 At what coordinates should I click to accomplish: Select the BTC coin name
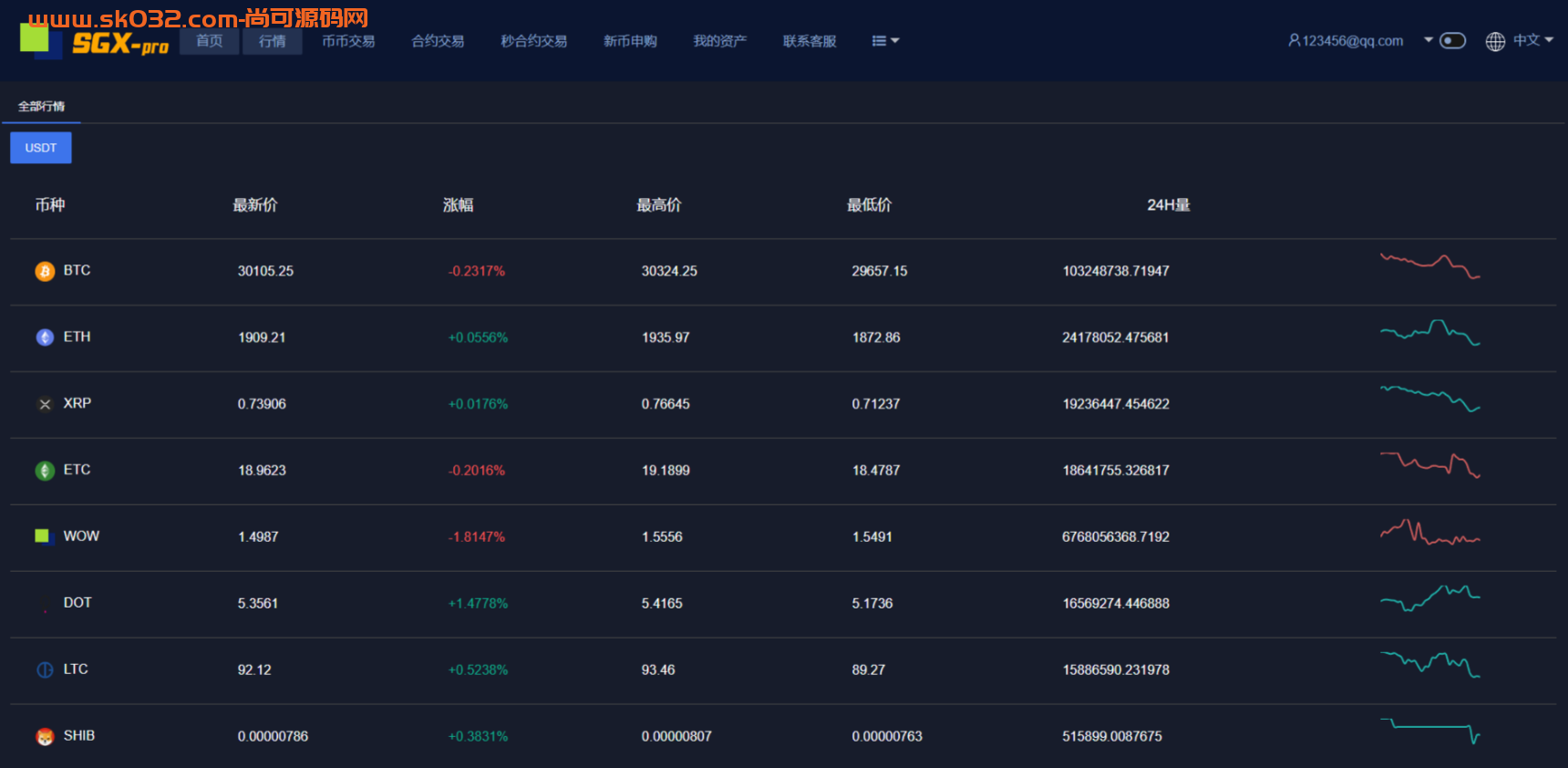[x=77, y=270]
